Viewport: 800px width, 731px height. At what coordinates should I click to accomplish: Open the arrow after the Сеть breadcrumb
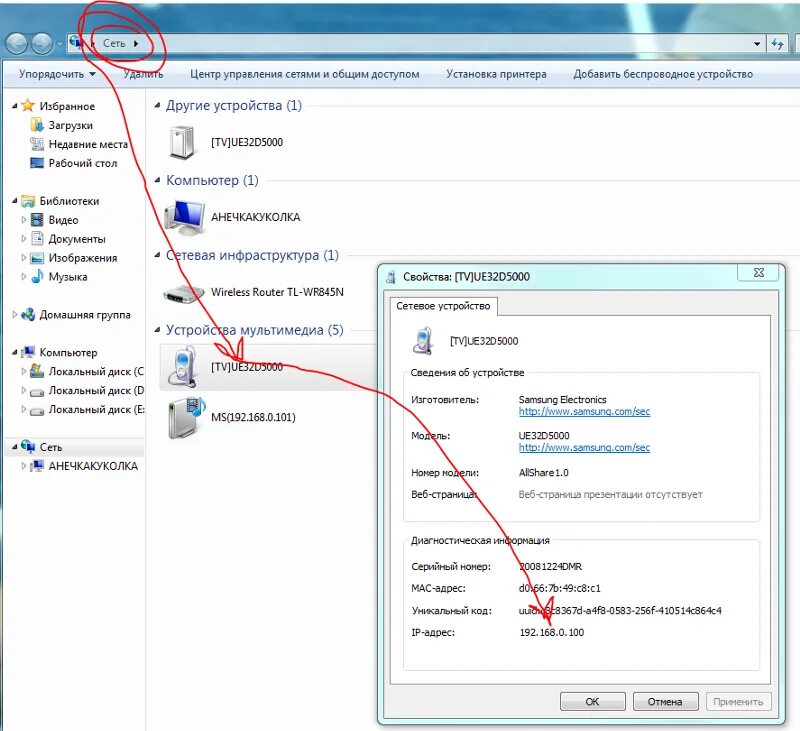click(136, 43)
